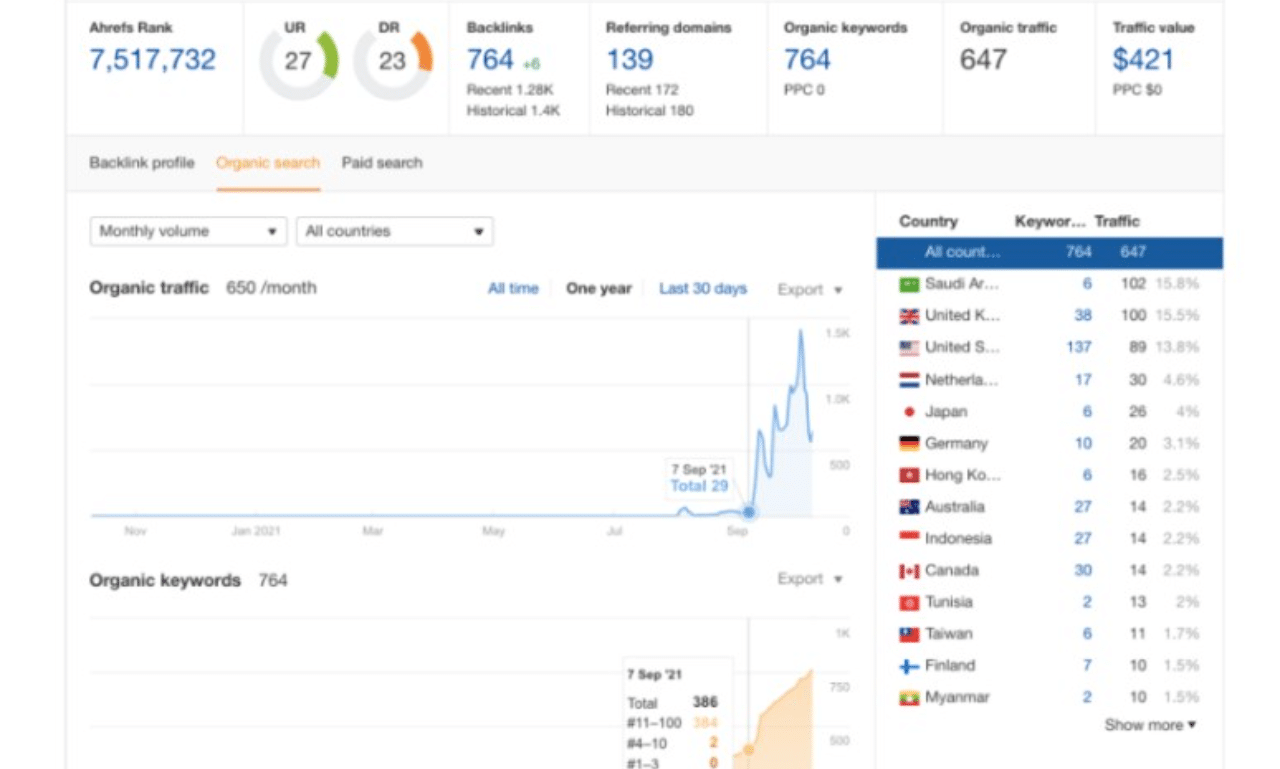The height and width of the screenshot is (769, 1280).
Task: Click the Finland flag icon
Action: pos(909,666)
